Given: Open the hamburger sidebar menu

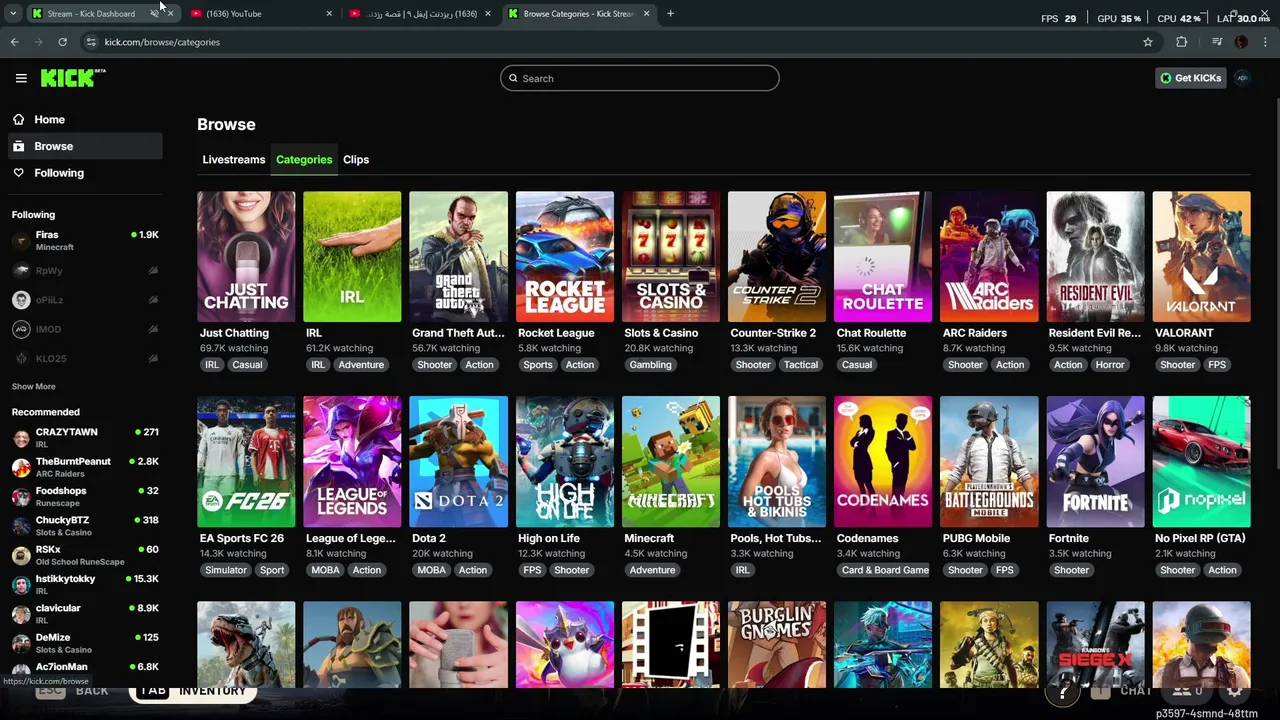Looking at the screenshot, I should 21,78.
